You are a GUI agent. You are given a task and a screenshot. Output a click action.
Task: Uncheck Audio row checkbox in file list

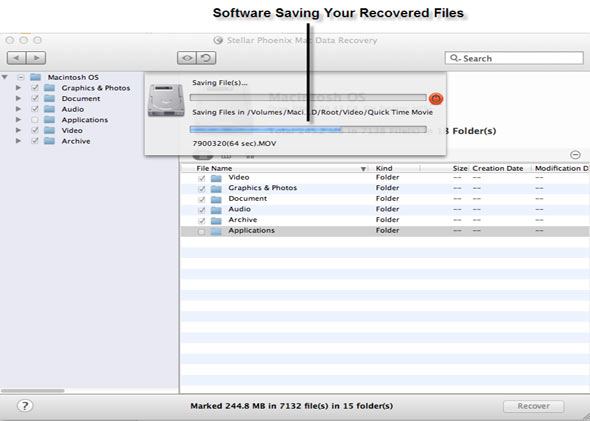202,210
